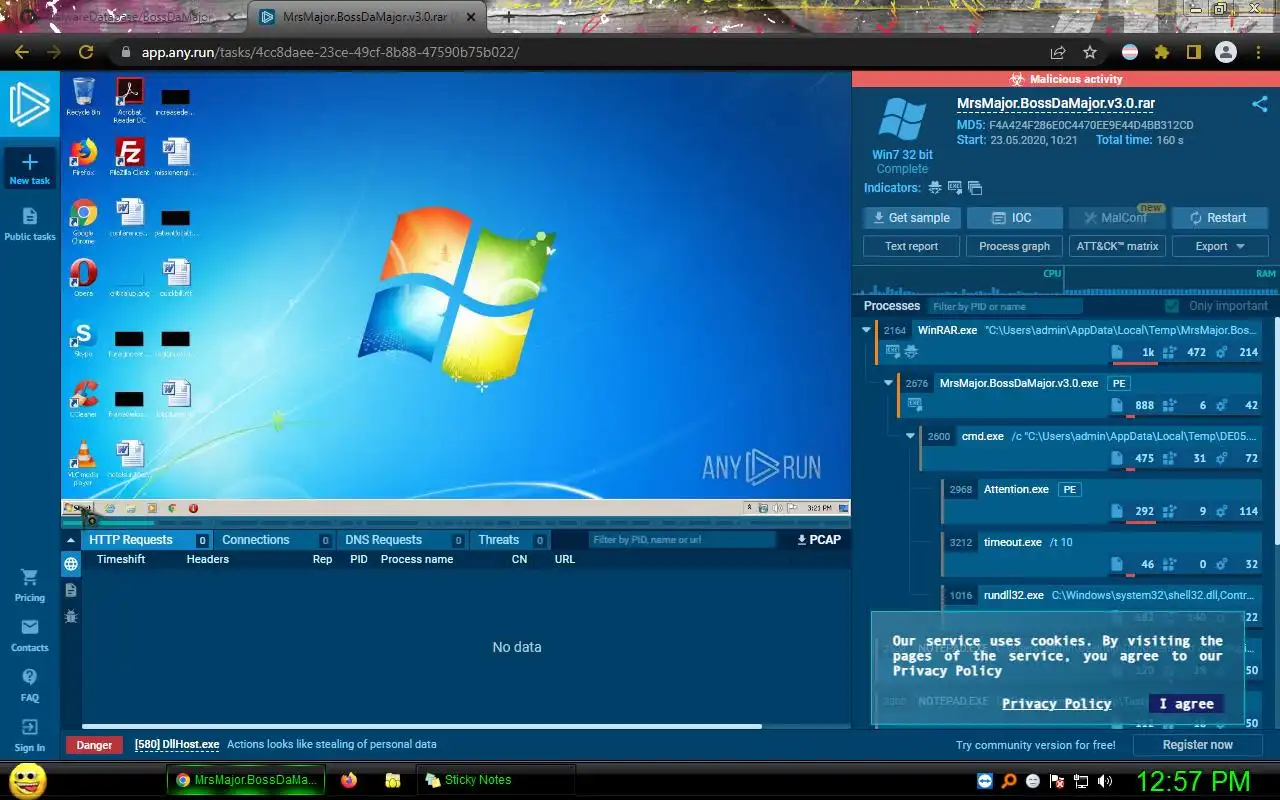Switch to the DNS Requests tab
Screen dimensions: 1280x800
403,540
